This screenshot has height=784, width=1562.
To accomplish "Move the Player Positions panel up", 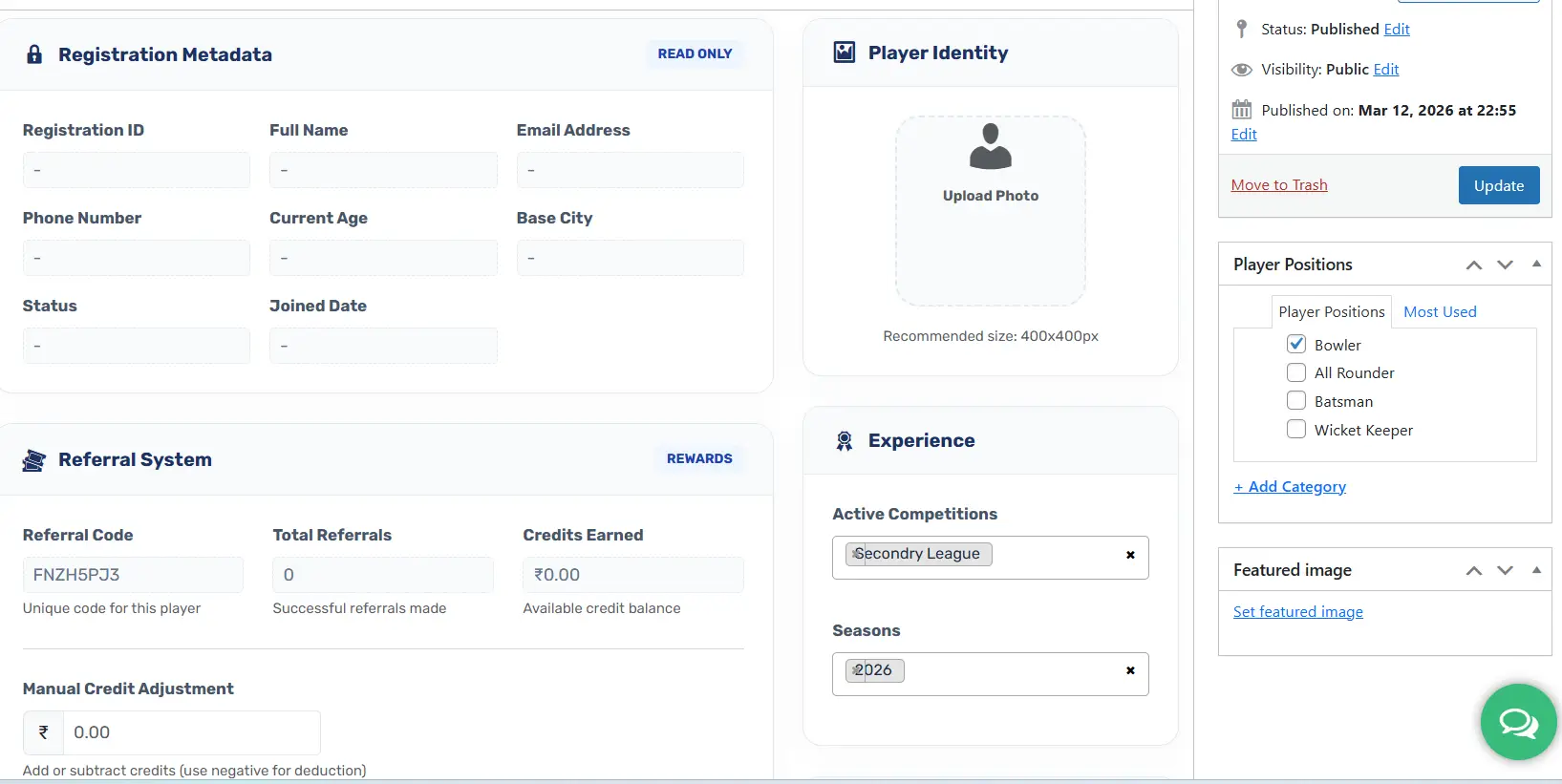I will (1473, 265).
